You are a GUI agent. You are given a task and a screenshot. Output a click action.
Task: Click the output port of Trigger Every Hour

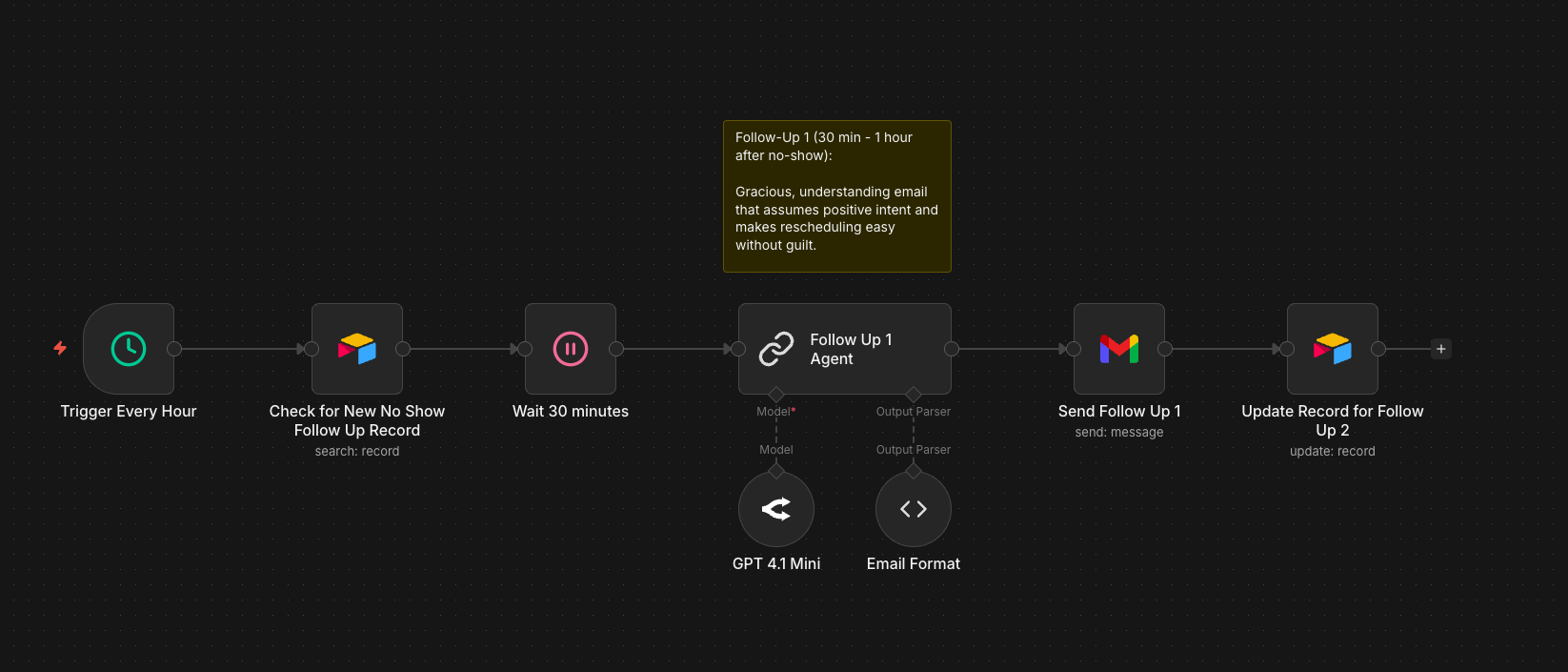click(x=174, y=349)
